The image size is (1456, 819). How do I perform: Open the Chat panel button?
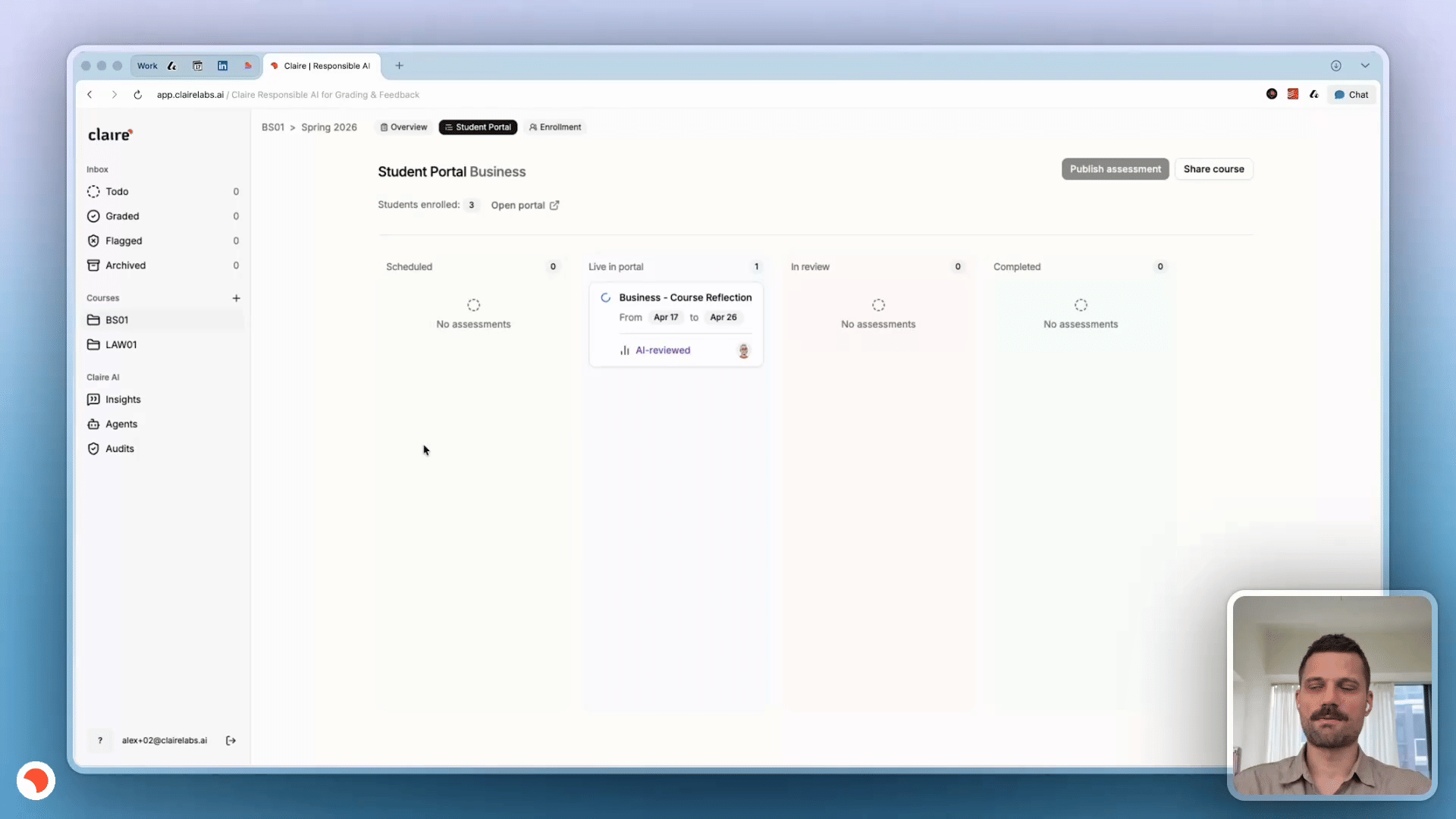(x=1351, y=95)
